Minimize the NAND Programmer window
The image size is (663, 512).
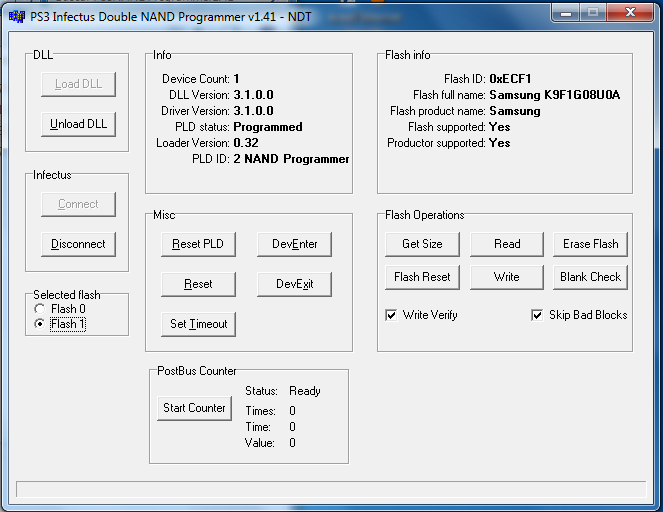pos(566,13)
